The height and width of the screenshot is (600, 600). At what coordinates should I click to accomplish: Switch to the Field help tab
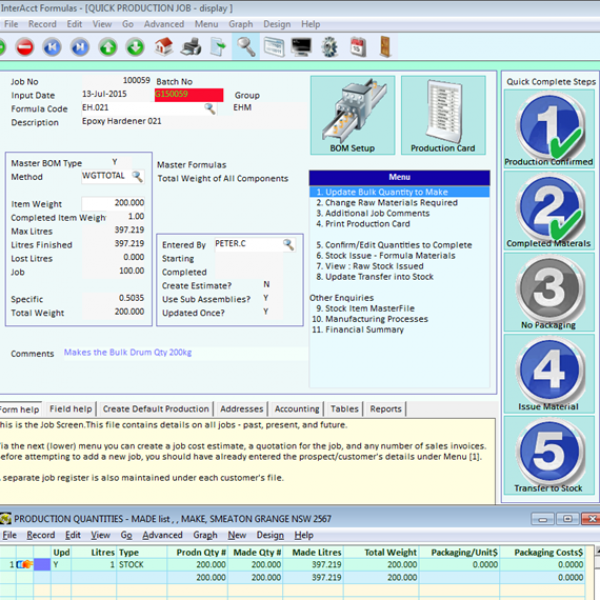(71, 409)
